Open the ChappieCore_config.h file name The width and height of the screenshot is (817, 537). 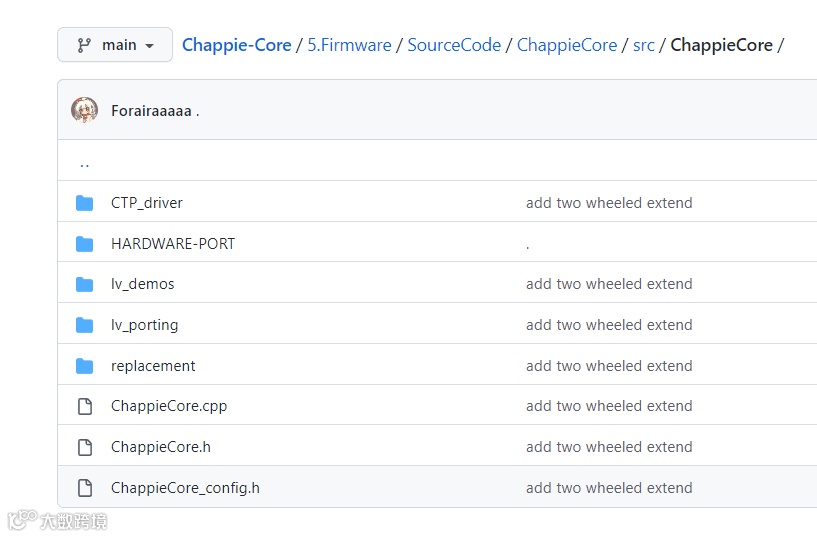(x=185, y=488)
